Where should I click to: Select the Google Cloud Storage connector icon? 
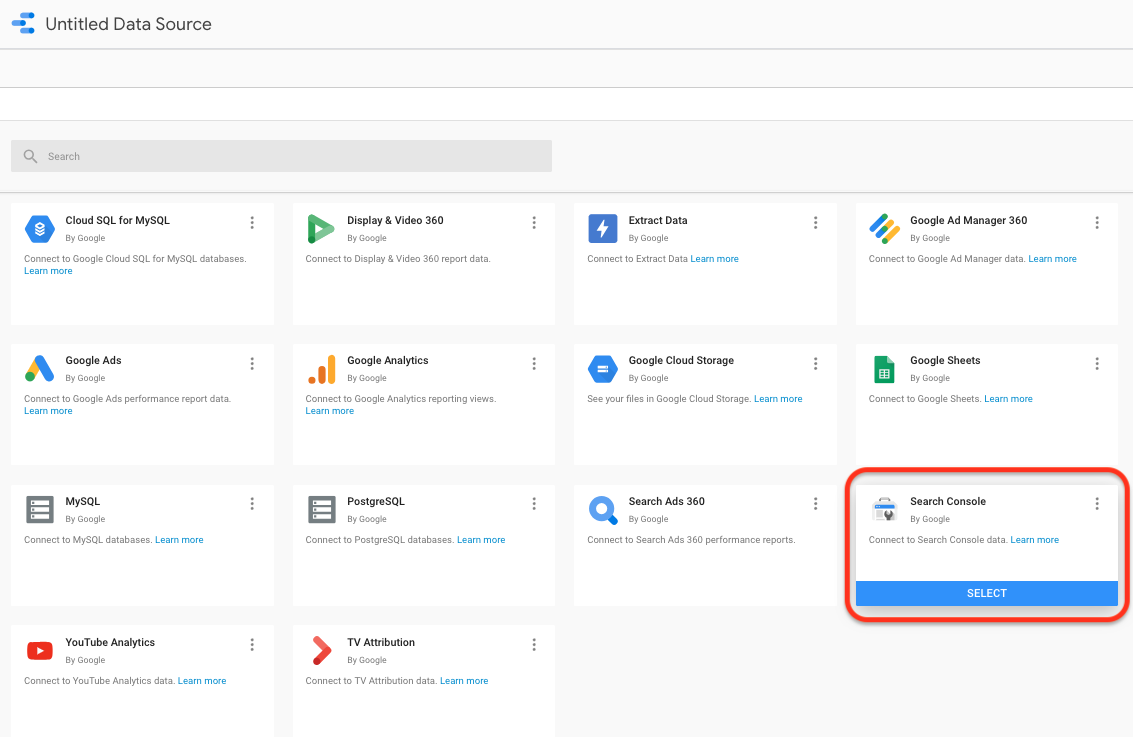[603, 369]
